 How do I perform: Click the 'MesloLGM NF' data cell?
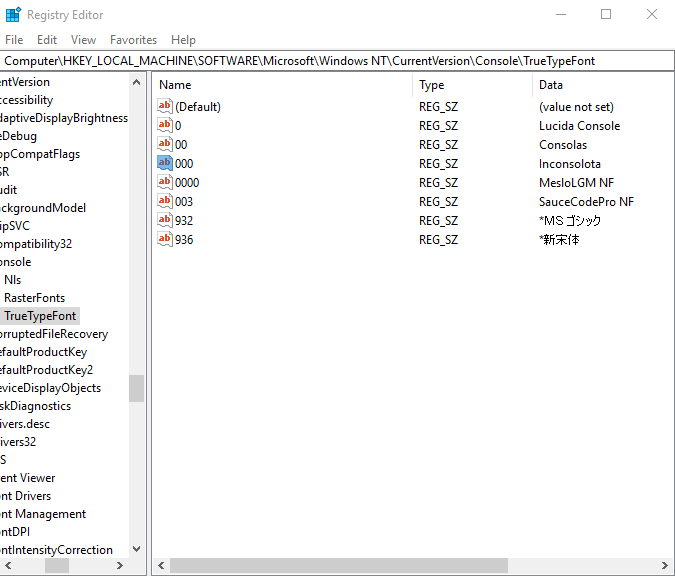pos(576,183)
